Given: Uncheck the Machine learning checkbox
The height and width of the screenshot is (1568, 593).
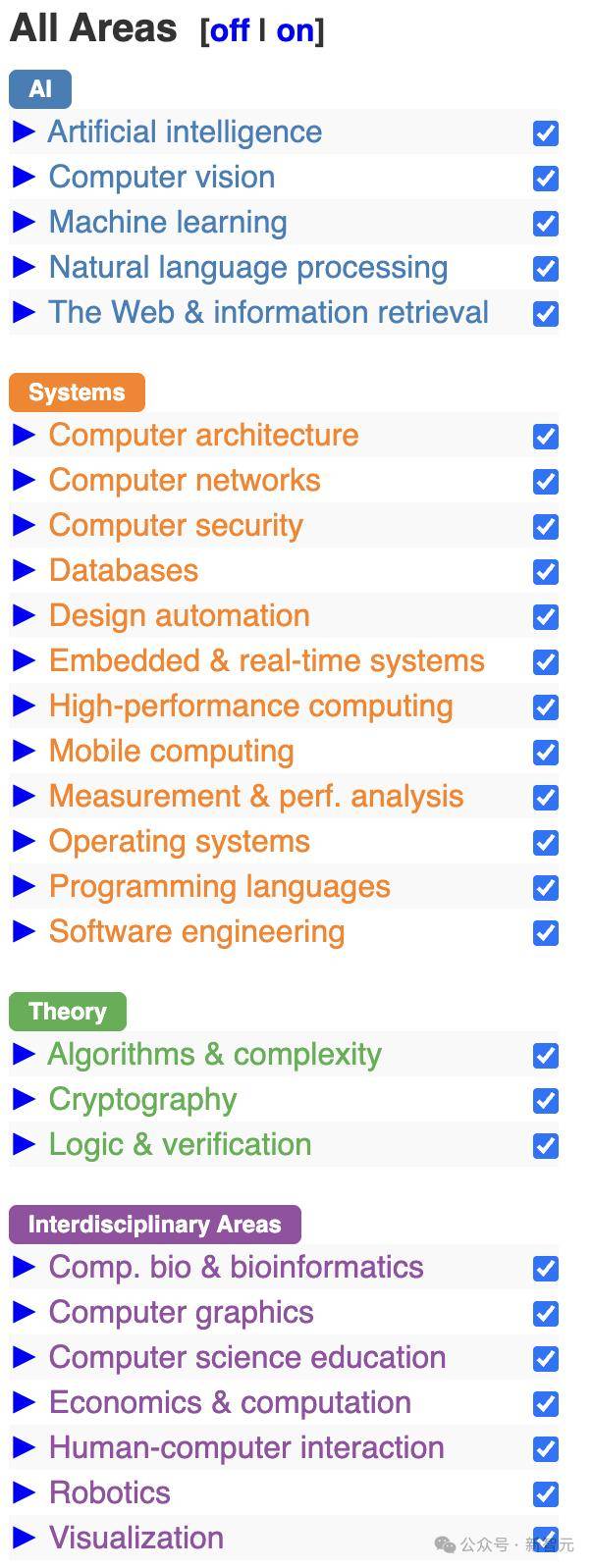Looking at the screenshot, I should click(546, 223).
